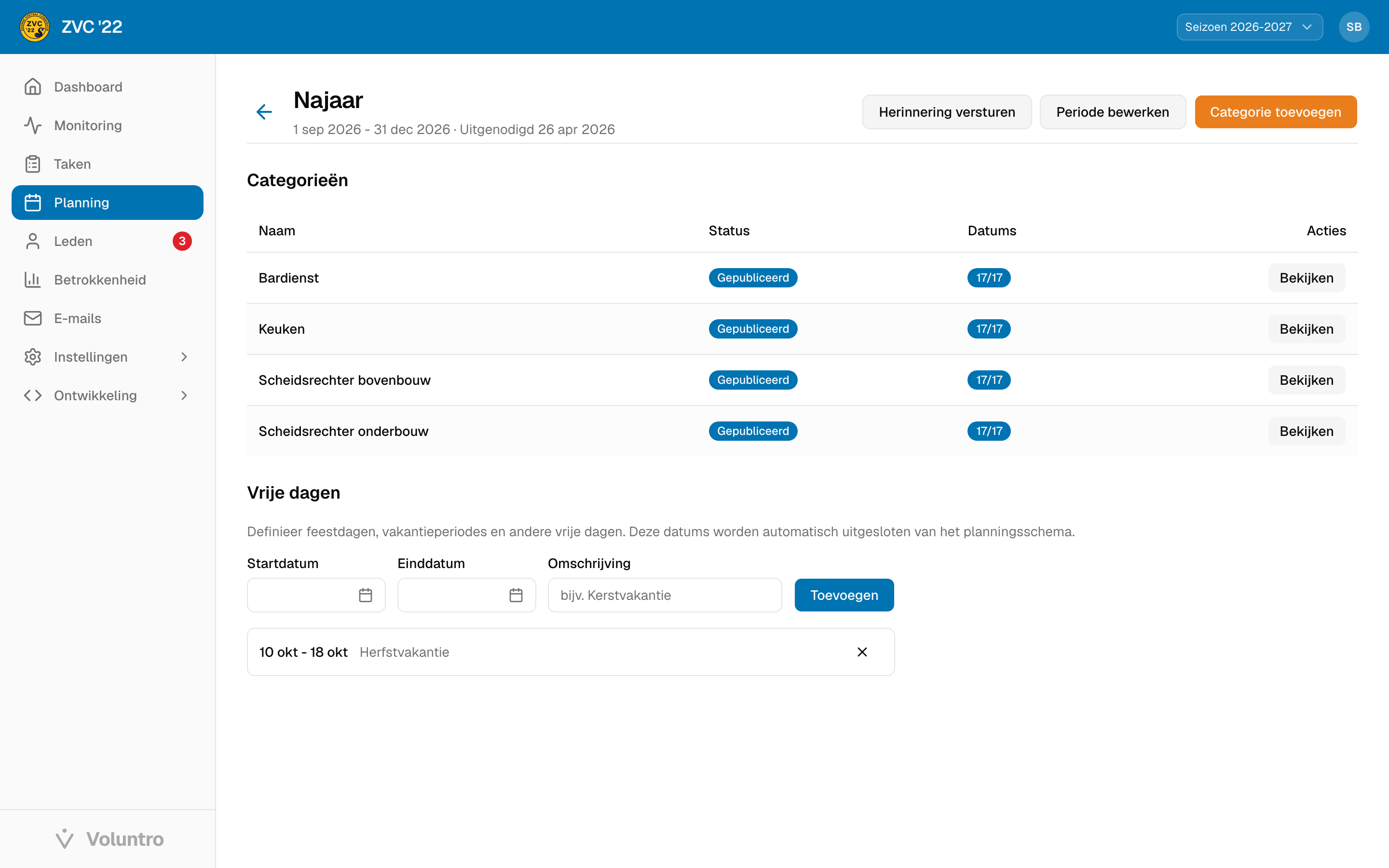Open the Startdatum calendar picker icon
Image resolution: width=1389 pixels, height=868 pixels.
tap(366, 596)
